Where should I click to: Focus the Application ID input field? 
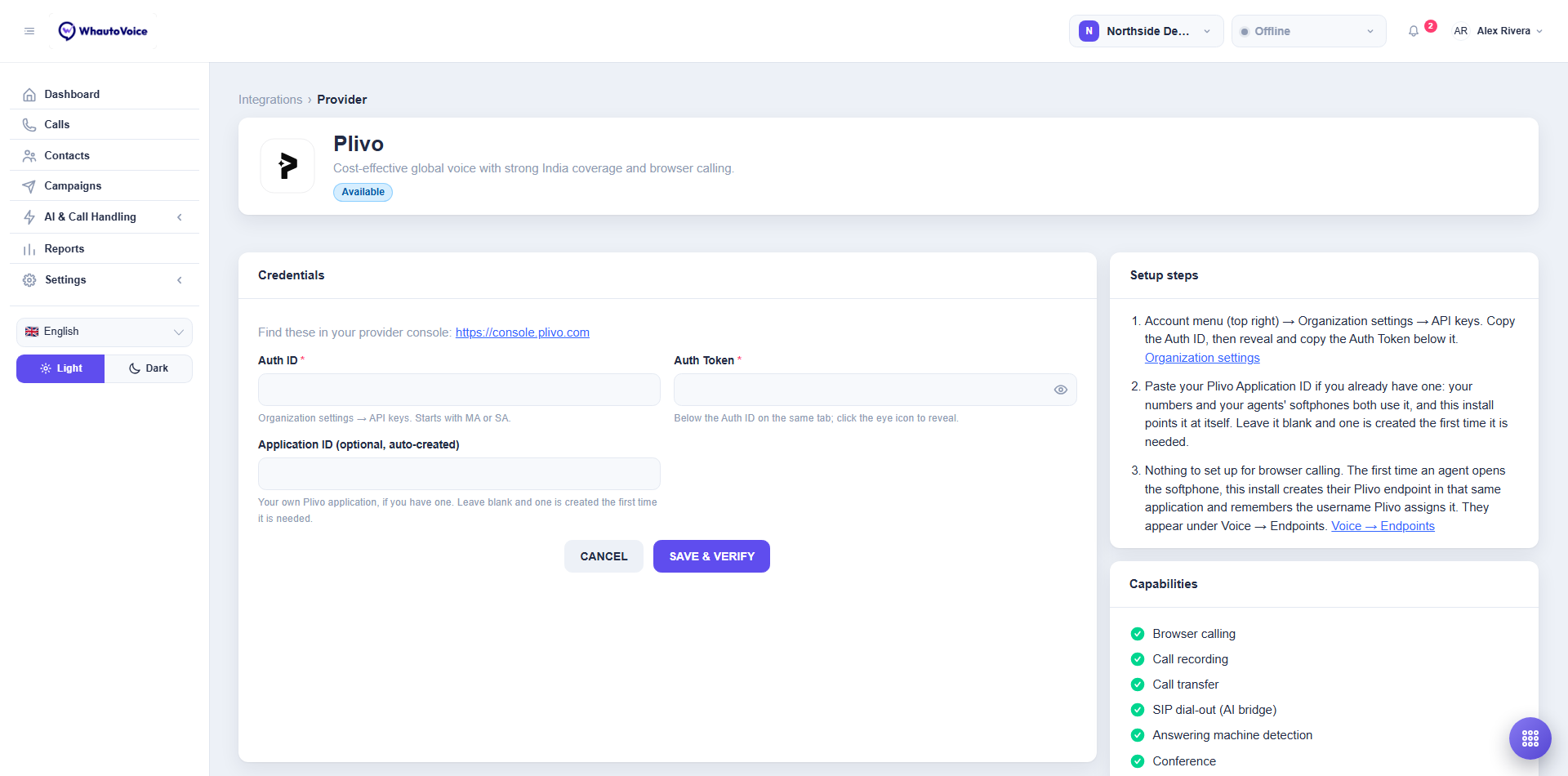coord(459,474)
